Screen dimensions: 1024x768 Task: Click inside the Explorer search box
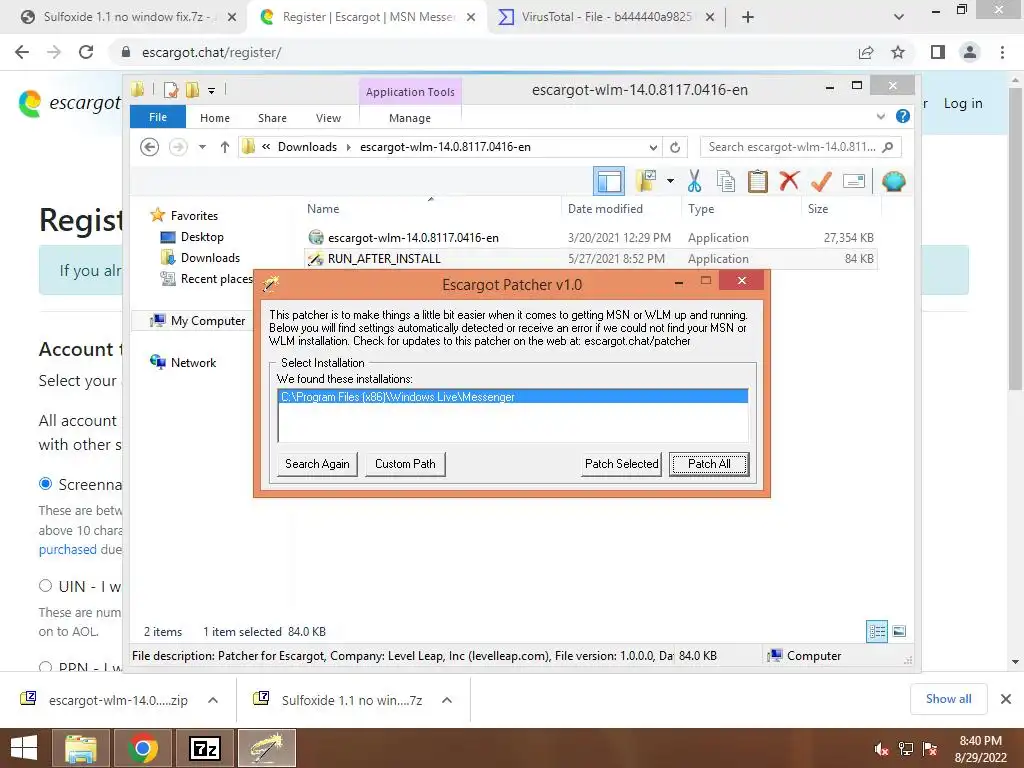(x=793, y=147)
